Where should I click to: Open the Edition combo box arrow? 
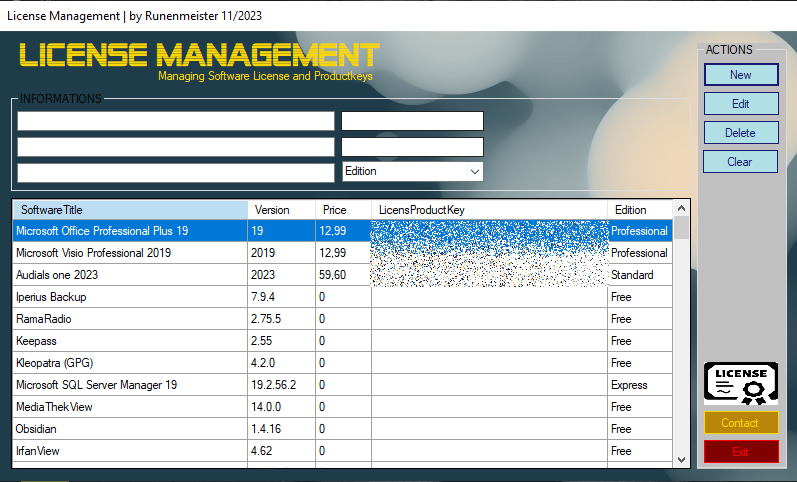[x=475, y=171]
